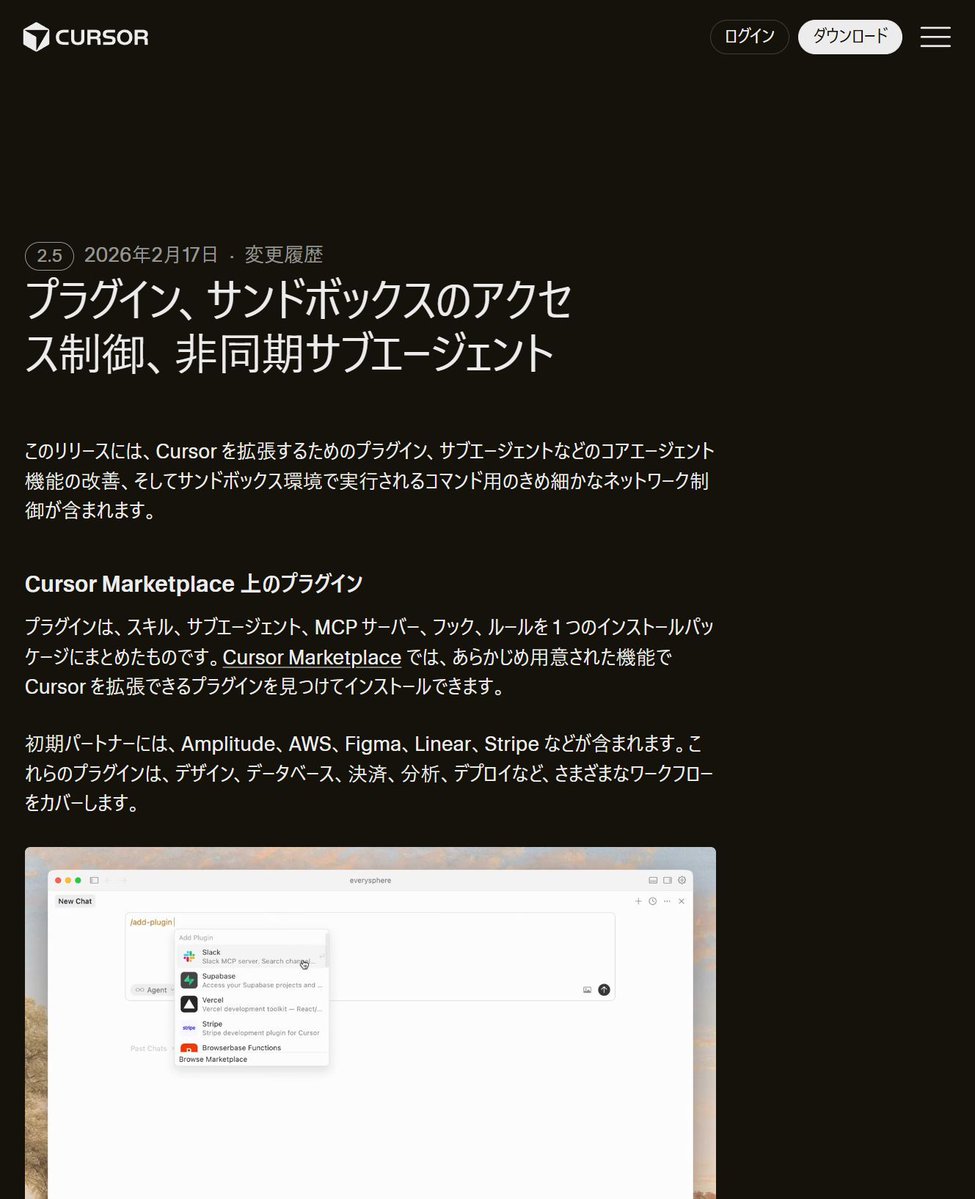Click the 'Cursor Marketplace 上のプラグイン' heading
The width and height of the screenshot is (975, 1199).
[193, 583]
